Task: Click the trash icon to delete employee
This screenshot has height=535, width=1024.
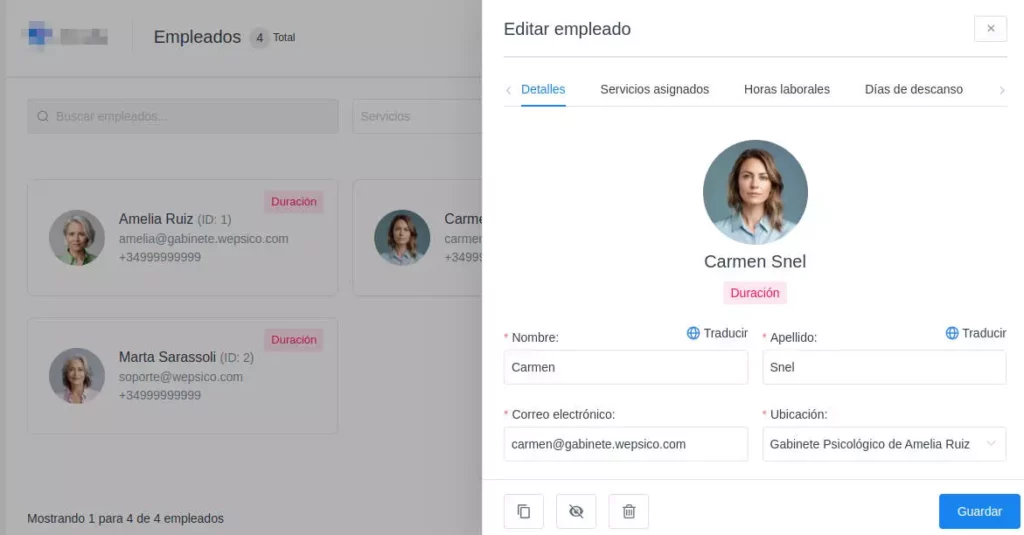Action: [x=628, y=511]
